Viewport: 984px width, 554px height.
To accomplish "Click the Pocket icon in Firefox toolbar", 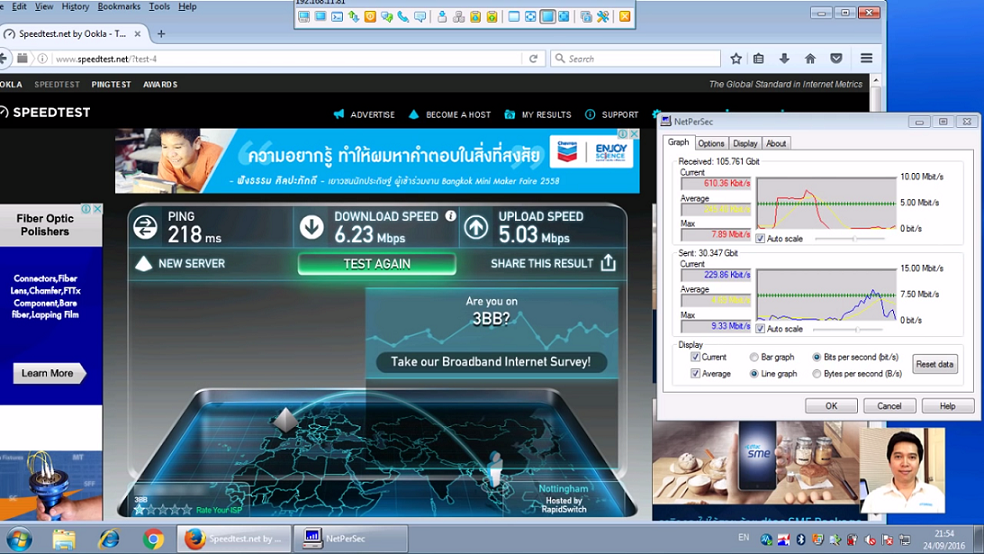I will 836,59.
